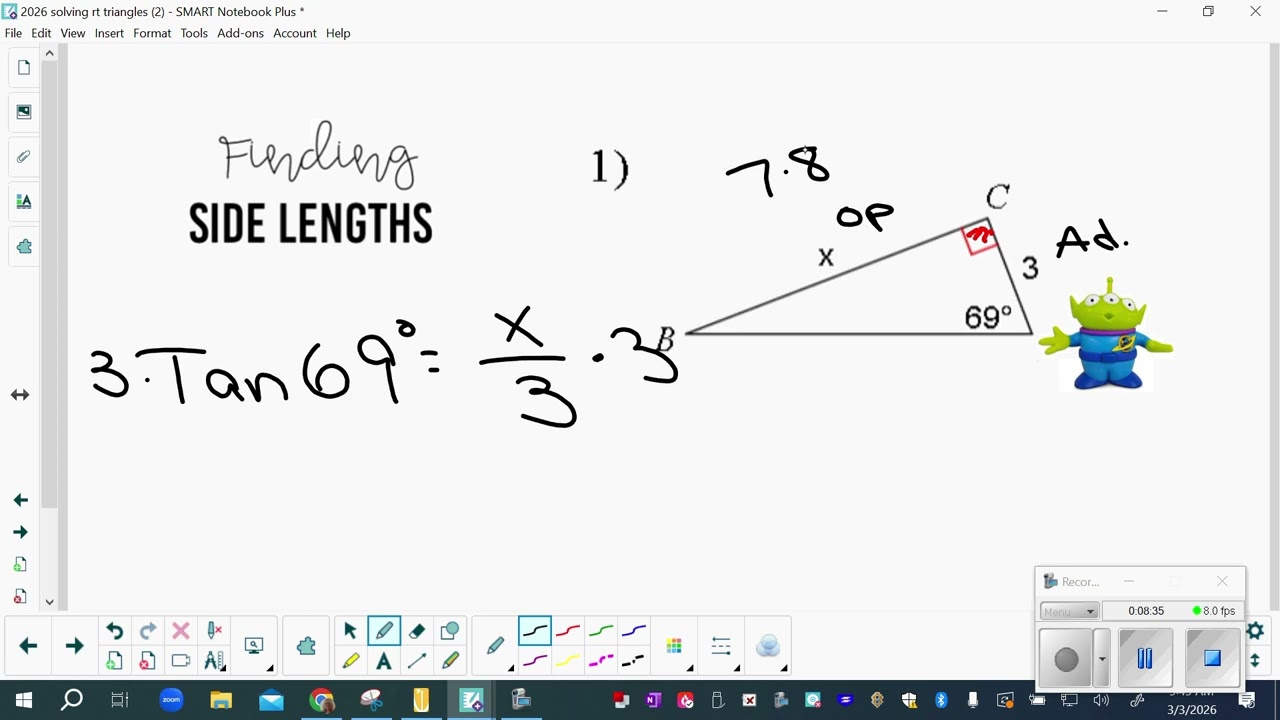The height and width of the screenshot is (720, 1280).
Task: Open Google Chrome from taskbar
Action: point(321,700)
